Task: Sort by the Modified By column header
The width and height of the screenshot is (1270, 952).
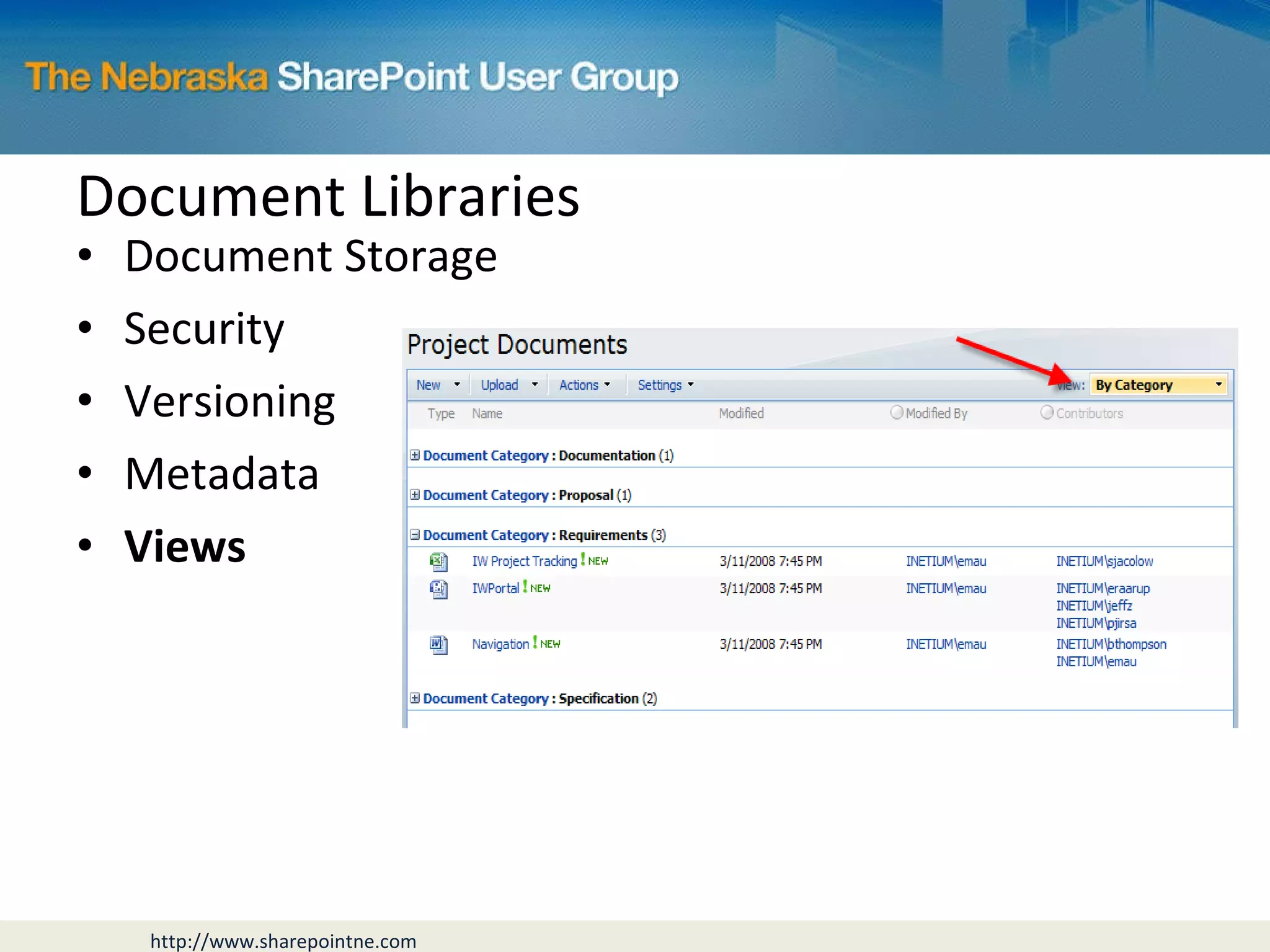Action: coord(936,413)
